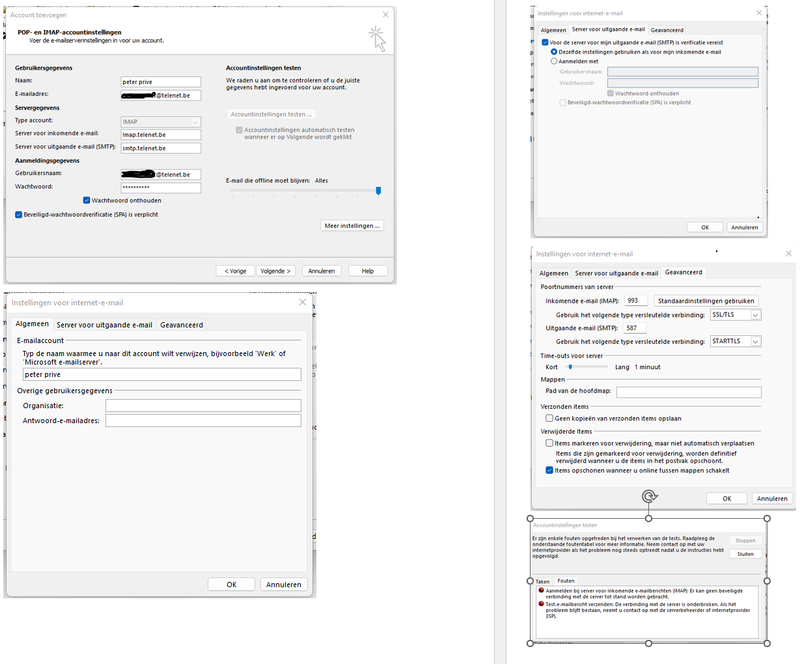
Task: Switch to the Fouten tab
Action: [566, 581]
